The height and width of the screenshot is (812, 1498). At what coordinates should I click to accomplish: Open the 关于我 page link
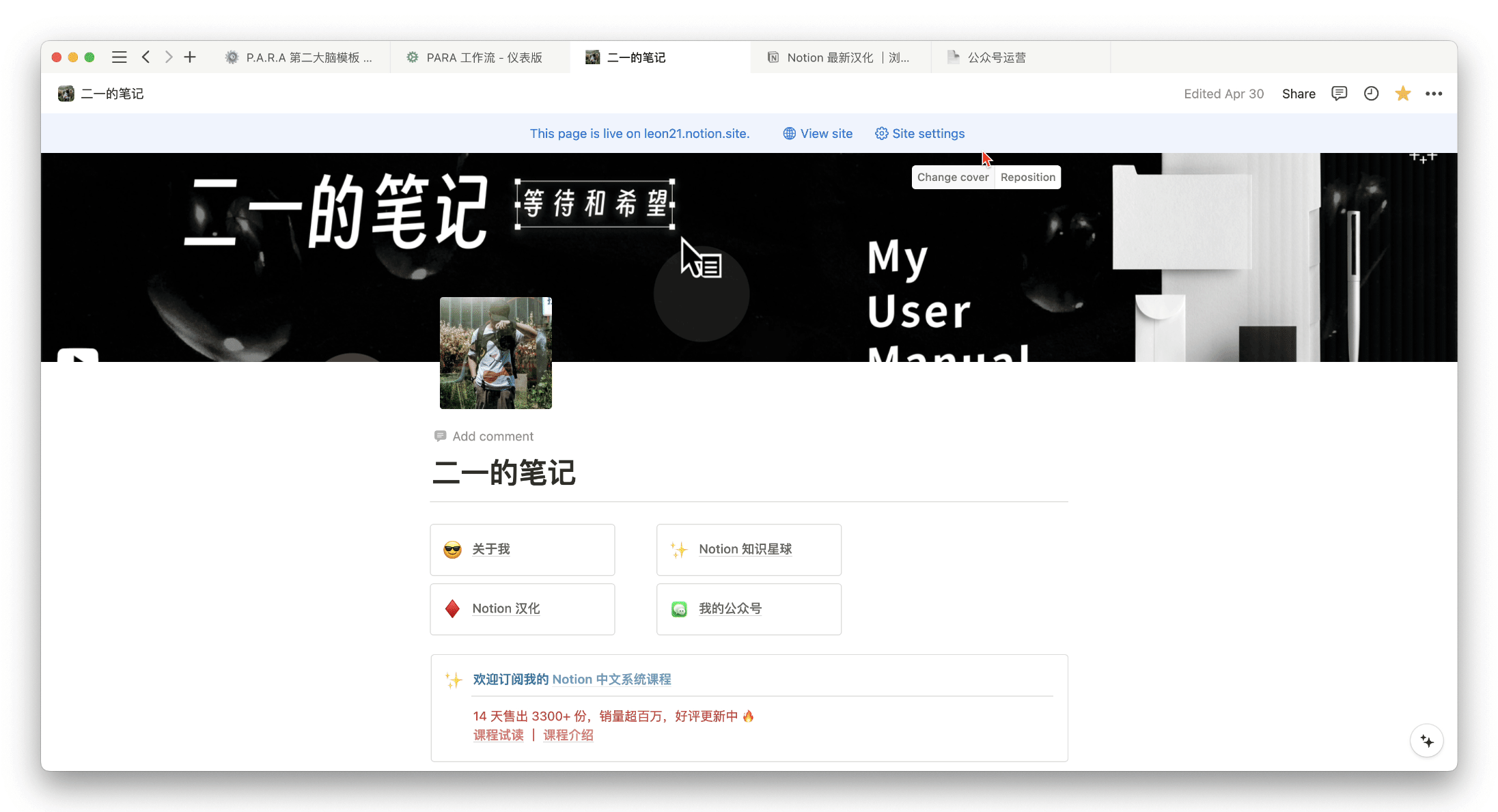(490, 549)
